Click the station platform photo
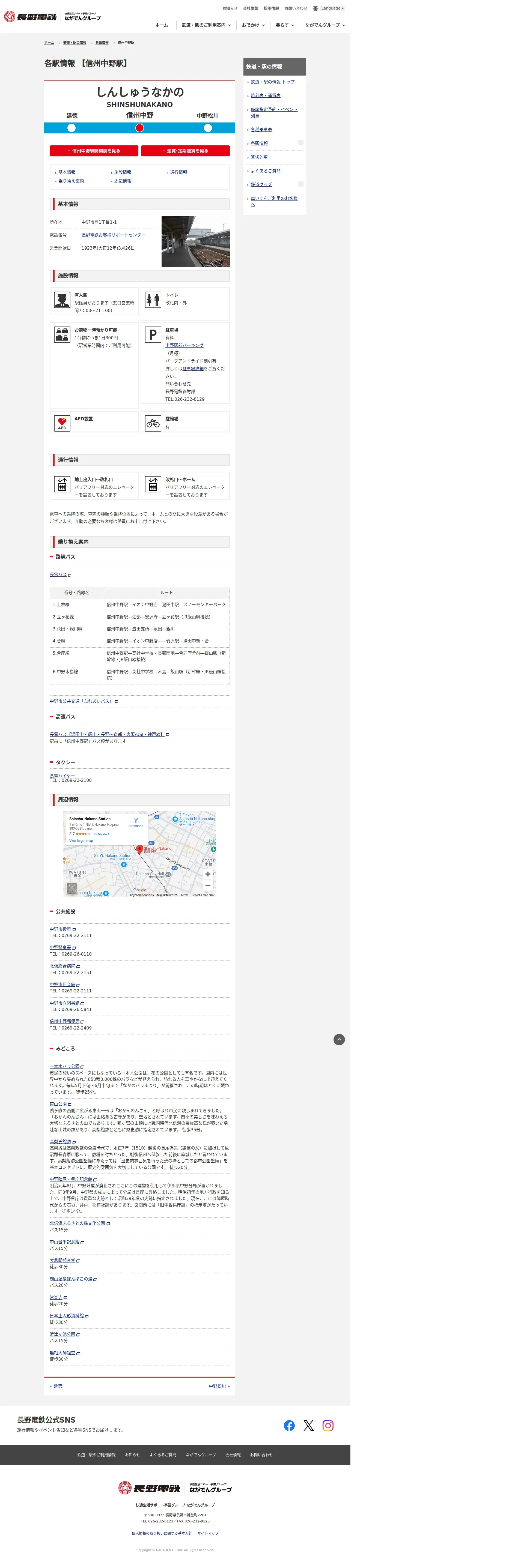524x1568 pixels. pyautogui.click(x=196, y=241)
